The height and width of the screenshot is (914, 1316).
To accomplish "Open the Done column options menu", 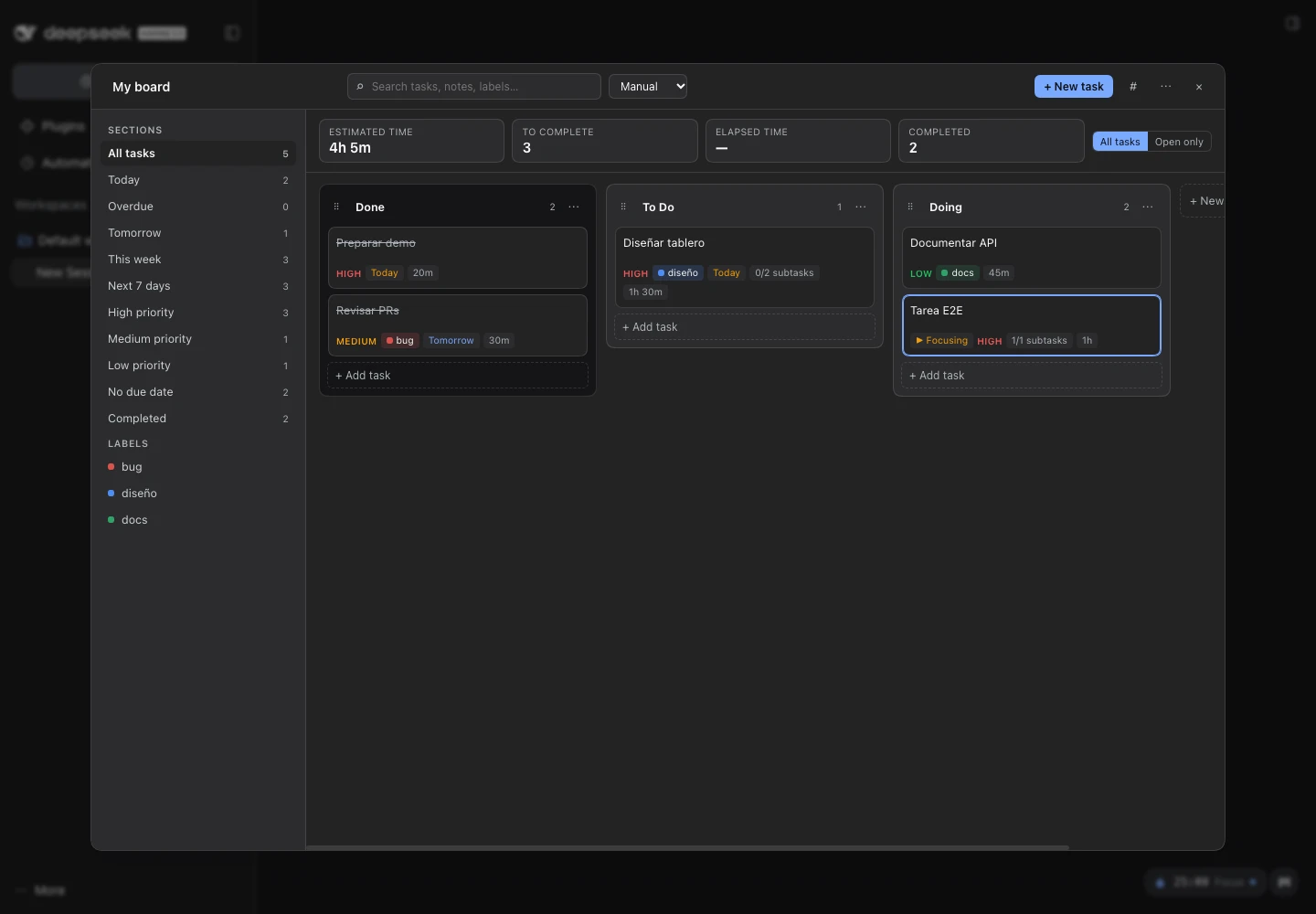I will 574,207.
